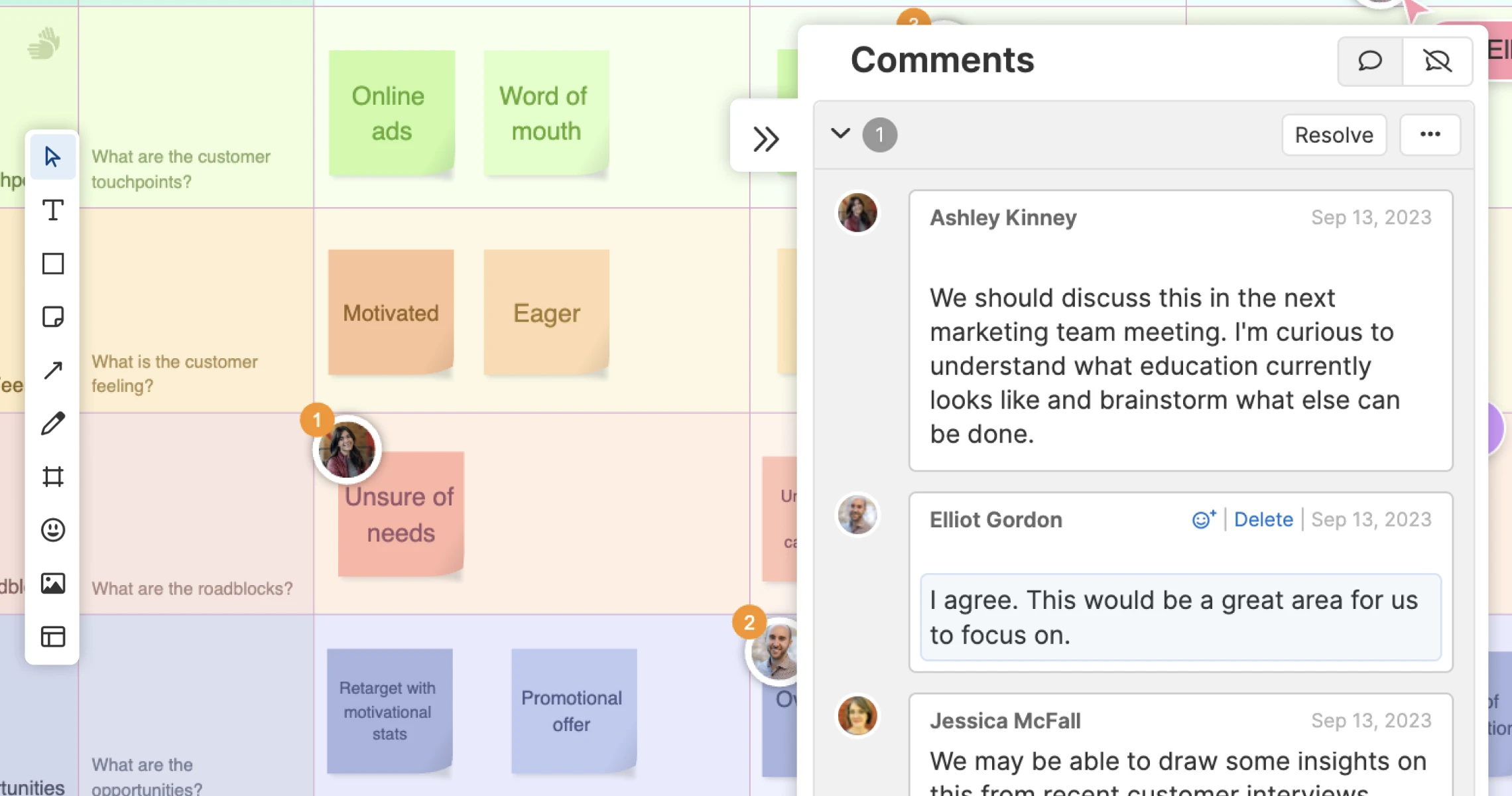Click comment pin 2 on canvas
Image resolution: width=1512 pixels, height=796 pixels.
tap(749, 623)
